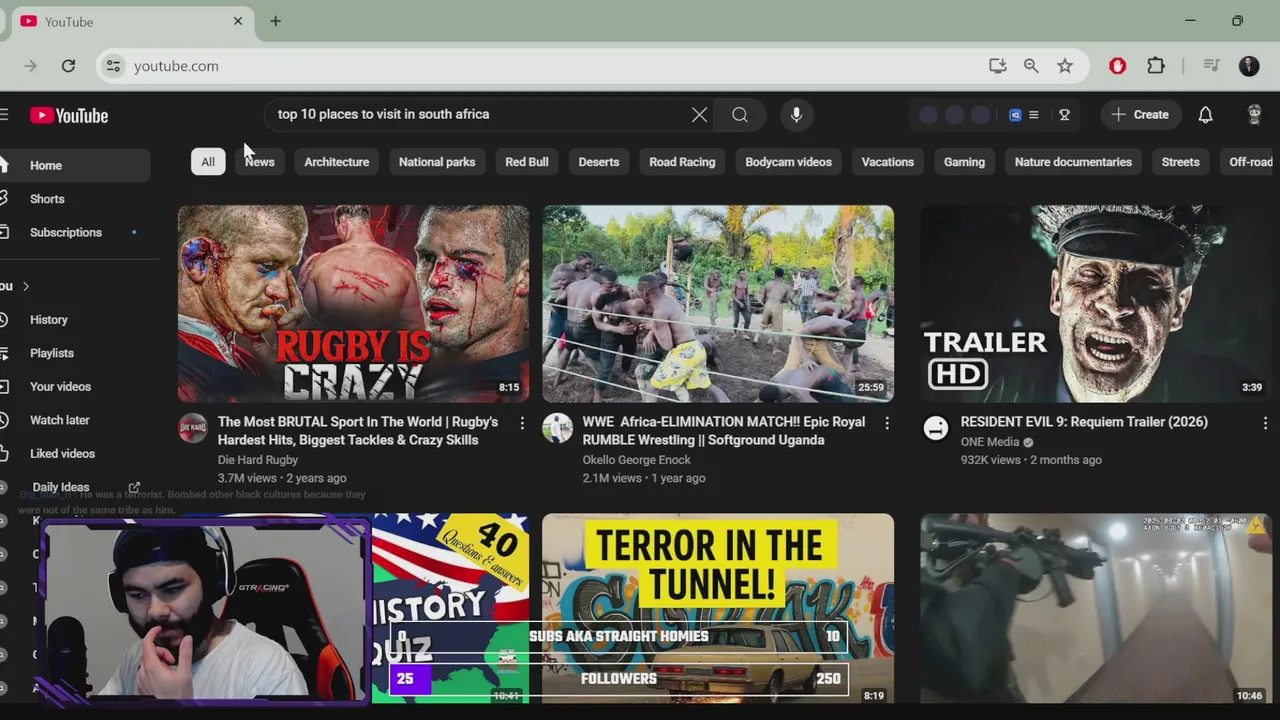The width and height of the screenshot is (1280, 720).
Task: Click the install app icon in the address bar
Action: (x=997, y=66)
